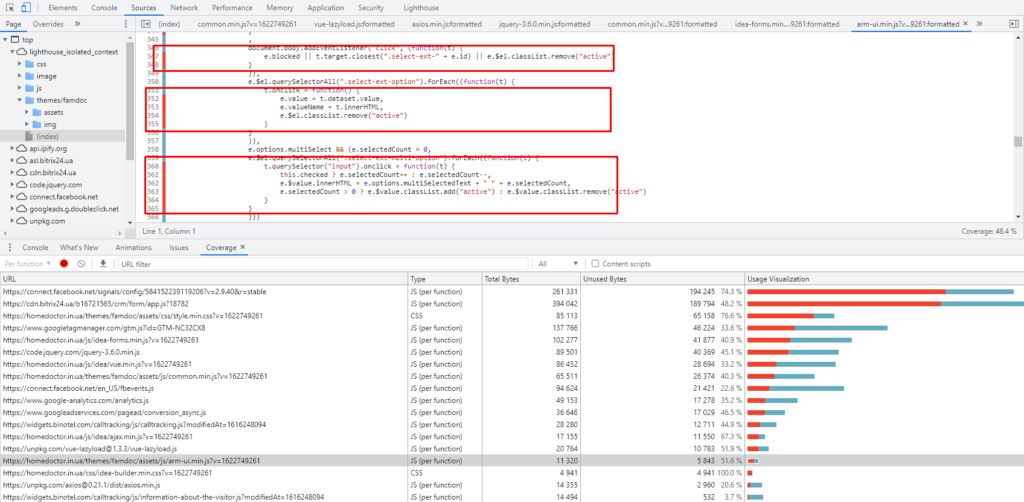Collapse lighthouse_isolated_context tree node
The image size is (1024, 502).
pos(13,52)
